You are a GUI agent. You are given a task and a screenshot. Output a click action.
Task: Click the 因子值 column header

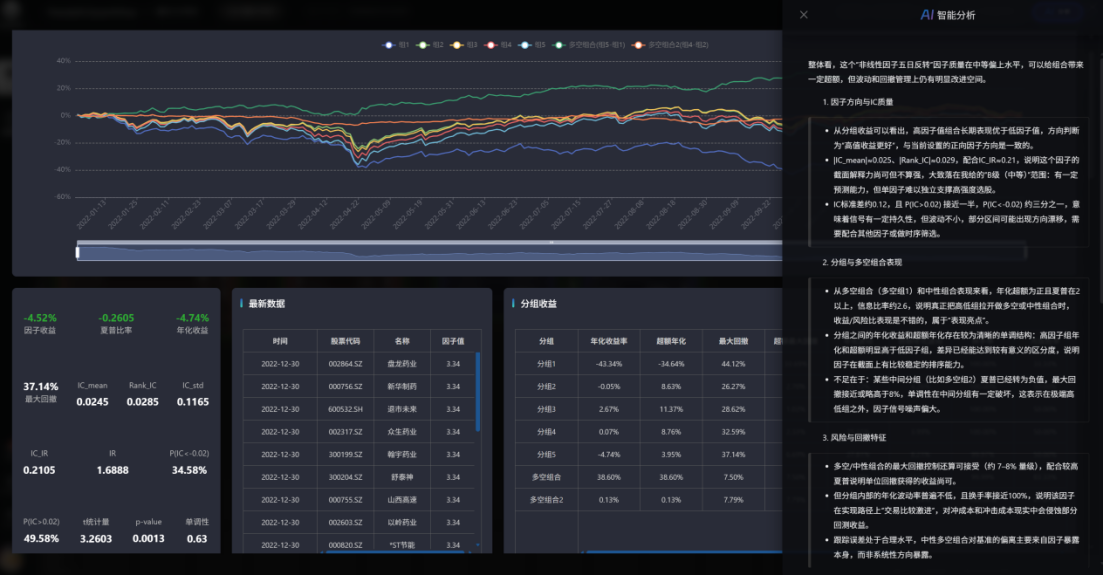click(452, 340)
